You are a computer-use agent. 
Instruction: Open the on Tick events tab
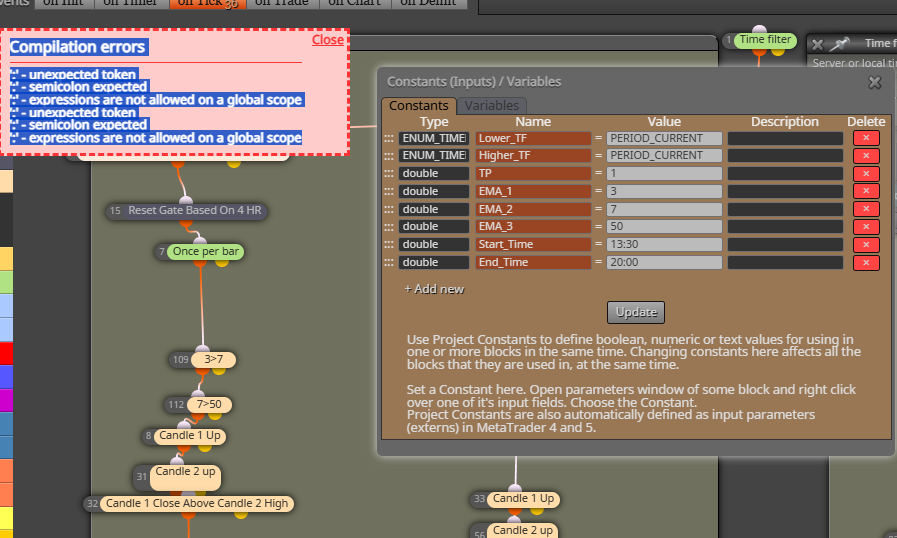coord(208,3)
